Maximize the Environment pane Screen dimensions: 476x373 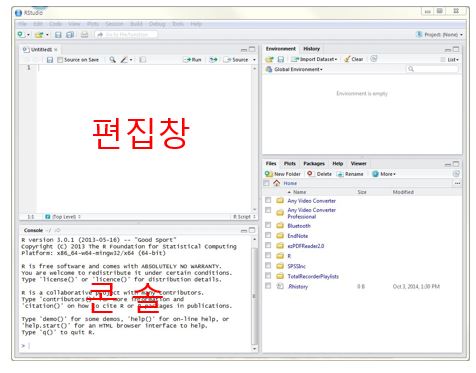coord(456,49)
